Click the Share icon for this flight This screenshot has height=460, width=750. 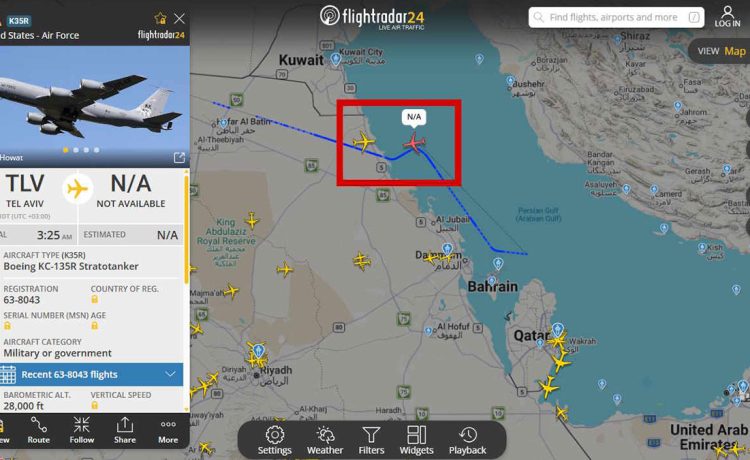[x=125, y=430]
